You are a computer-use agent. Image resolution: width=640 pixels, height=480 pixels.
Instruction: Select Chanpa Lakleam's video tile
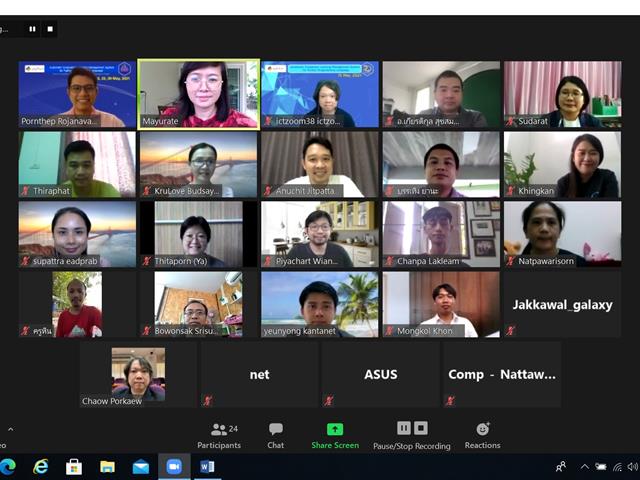click(x=441, y=234)
